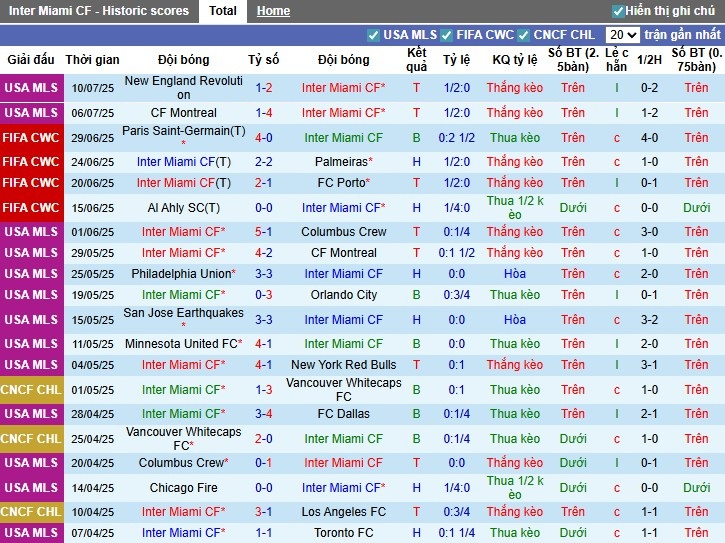The width and height of the screenshot is (725, 543).
Task: Click Columbus Crew in the 20/04/25 row
Action: pos(181,463)
